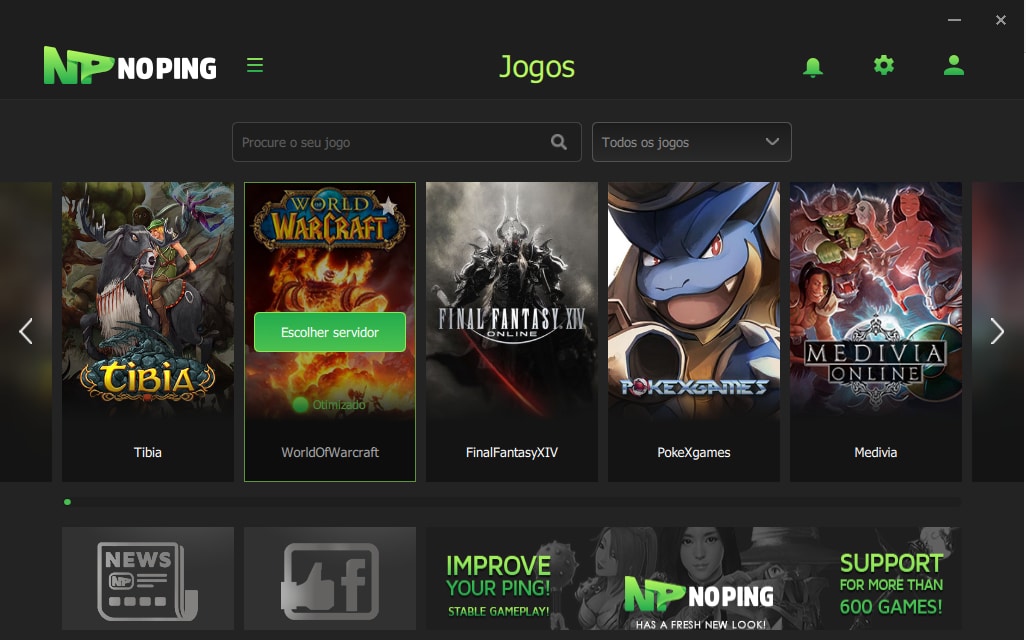Select the PokeXgames game card
Image resolution: width=1026 pixels, height=640 pixels.
(694, 330)
